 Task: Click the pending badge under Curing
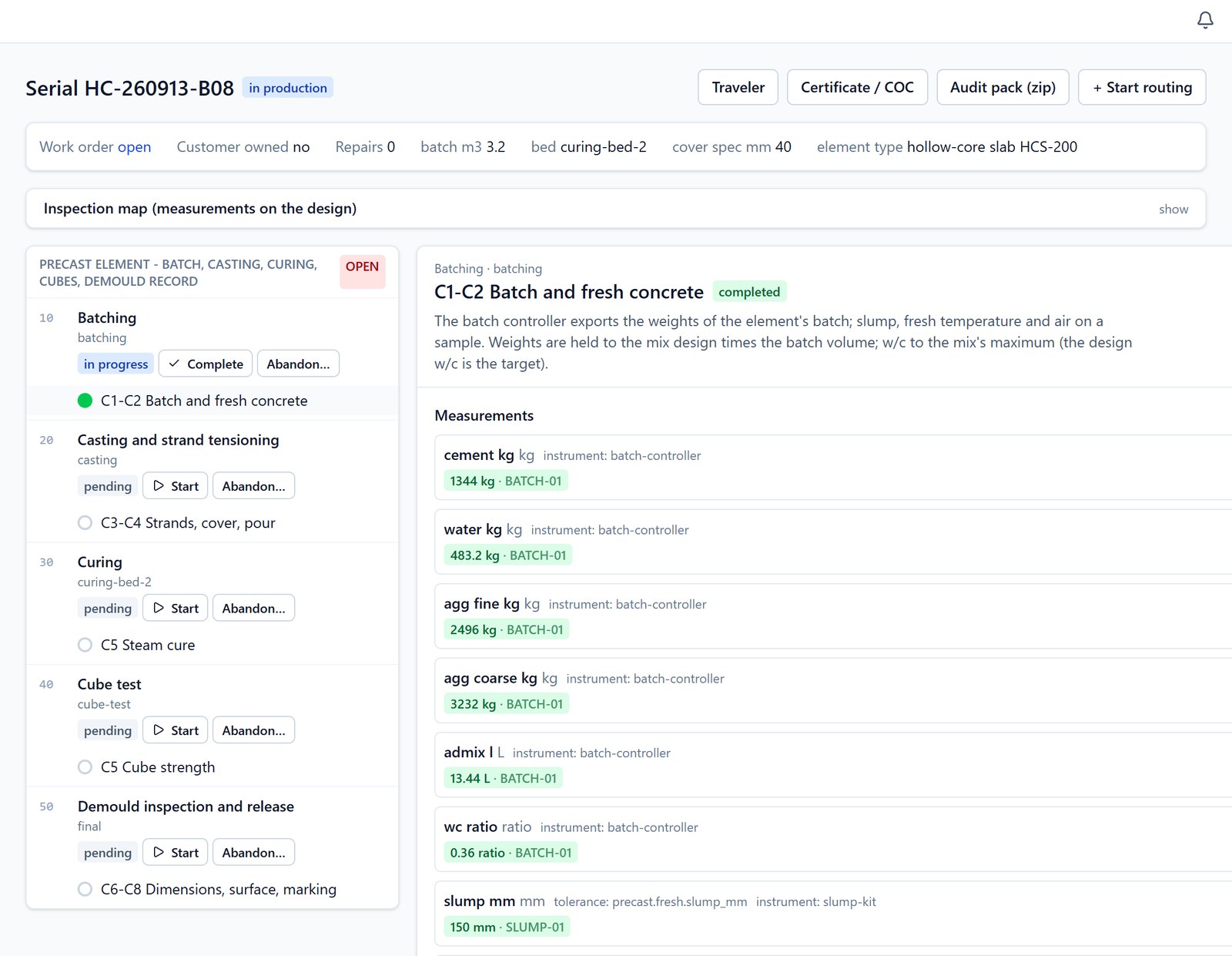(x=108, y=609)
